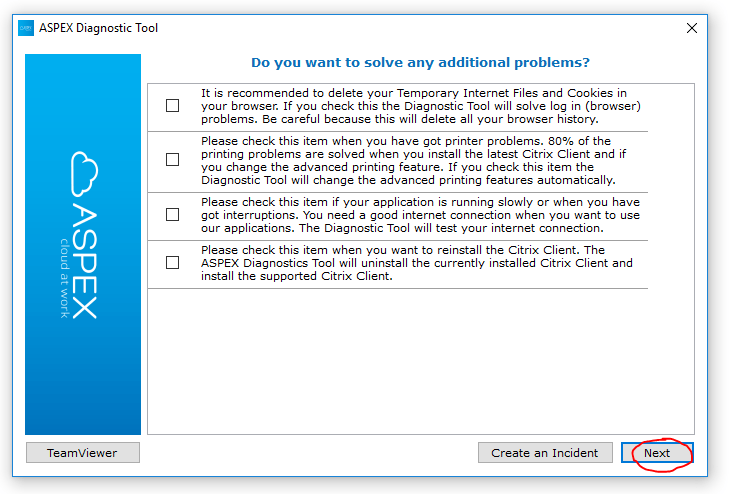
Task: Click the Citrix Client reinstall description text
Action: [417, 263]
